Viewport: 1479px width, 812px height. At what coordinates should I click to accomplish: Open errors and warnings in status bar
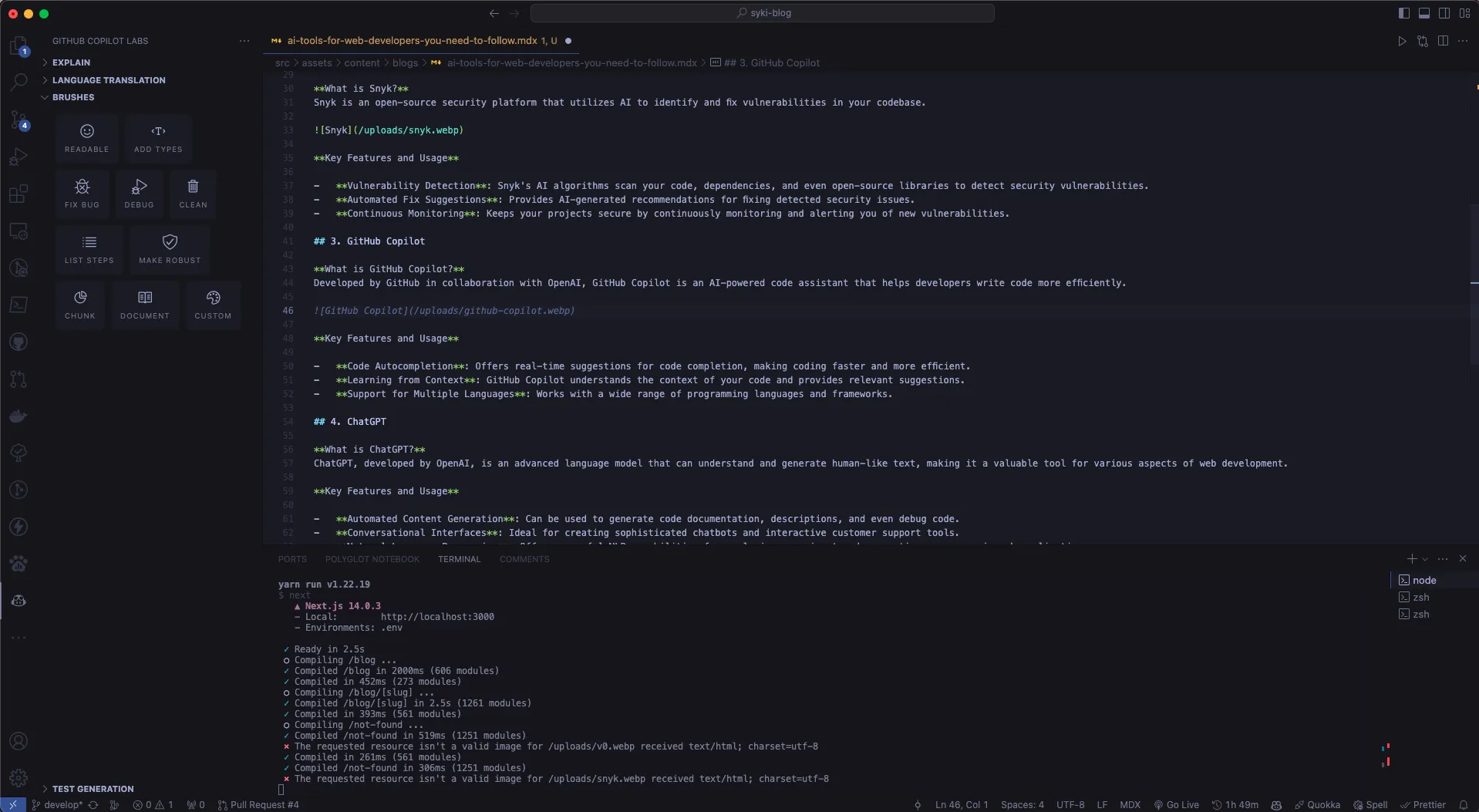(153, 805)
